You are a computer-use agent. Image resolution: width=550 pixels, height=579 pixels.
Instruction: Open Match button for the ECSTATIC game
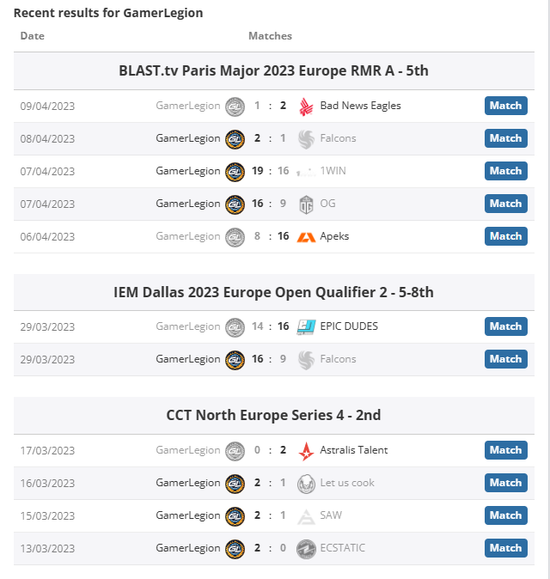[x=506, y=548]
